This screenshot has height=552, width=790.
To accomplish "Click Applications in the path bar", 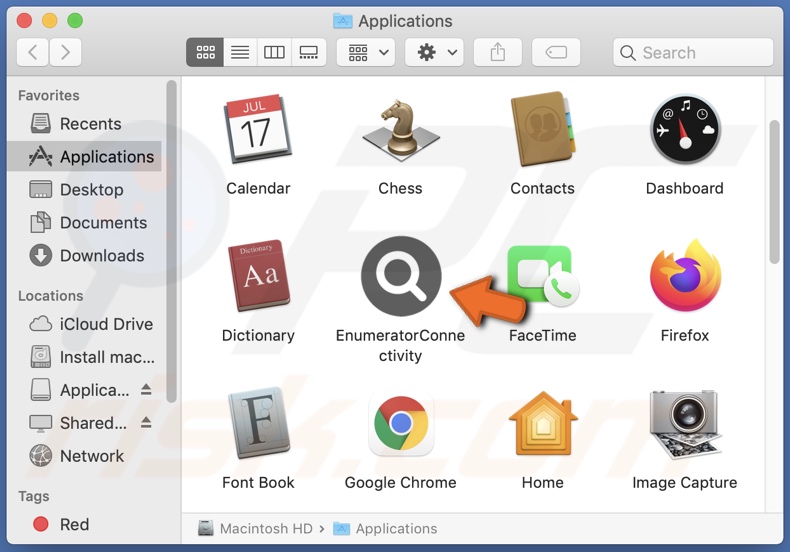I will [x=385, y=528].
